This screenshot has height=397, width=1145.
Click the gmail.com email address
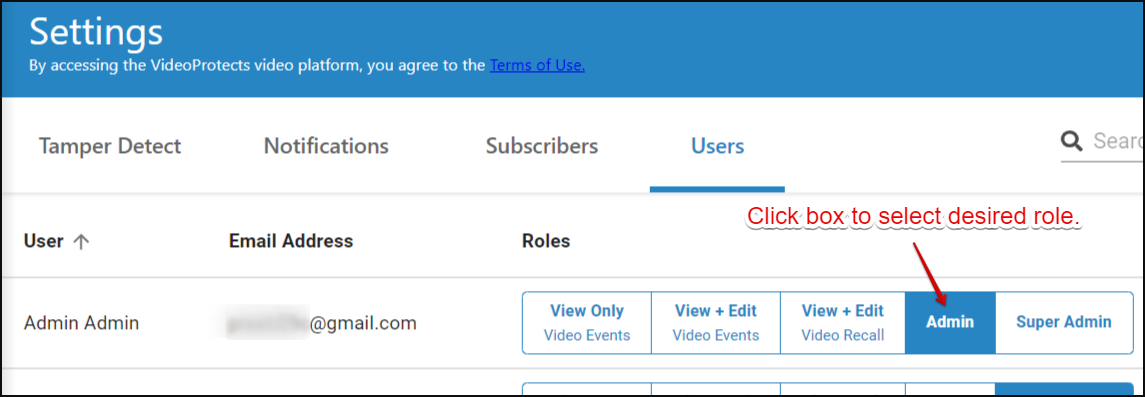(x=321, y=323)
